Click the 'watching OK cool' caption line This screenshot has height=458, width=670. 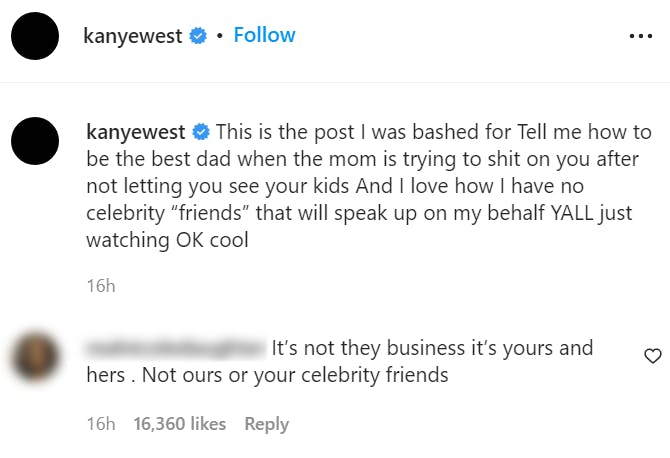168,240
